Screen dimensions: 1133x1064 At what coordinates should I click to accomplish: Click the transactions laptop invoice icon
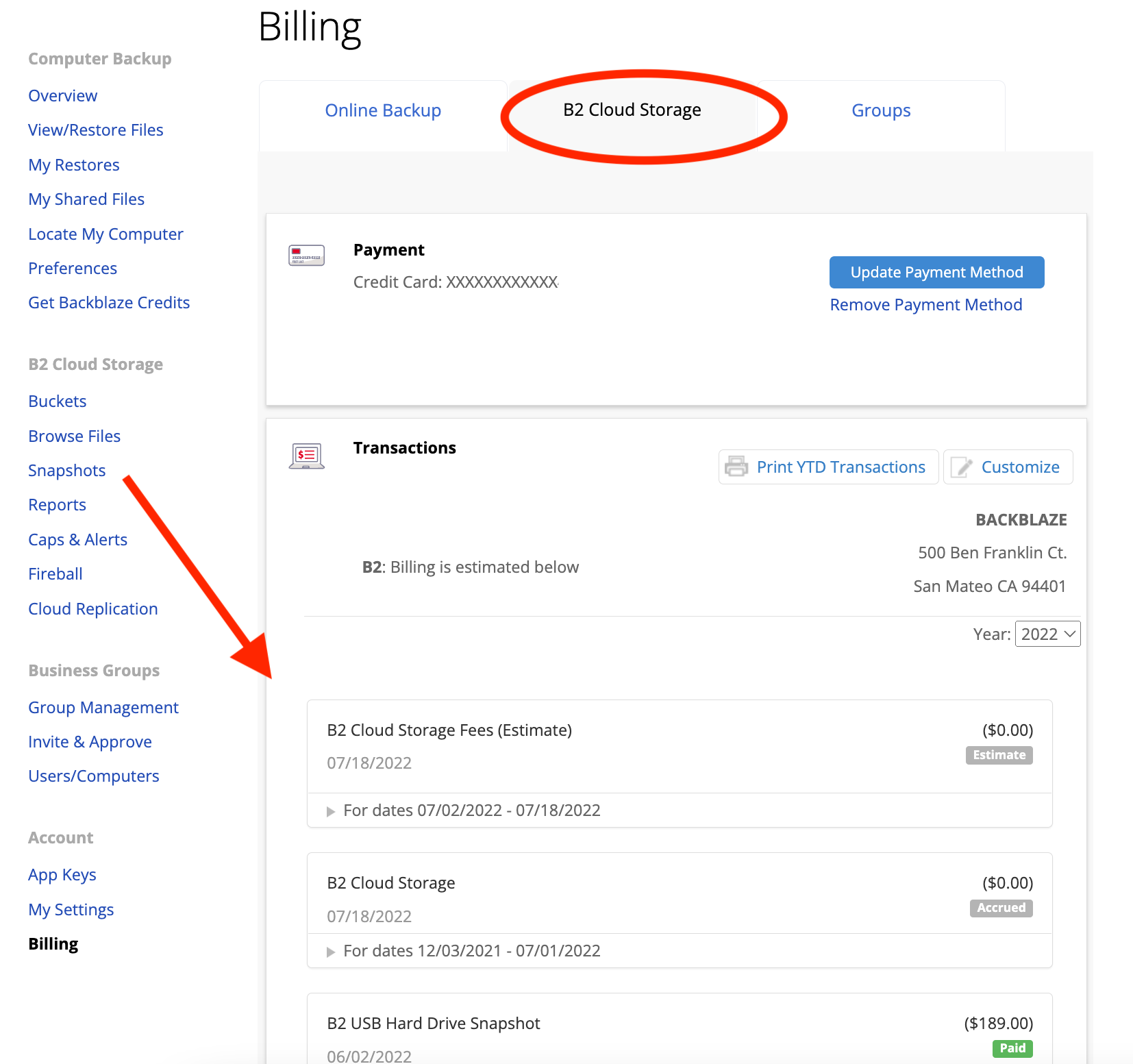coord(306,456)
